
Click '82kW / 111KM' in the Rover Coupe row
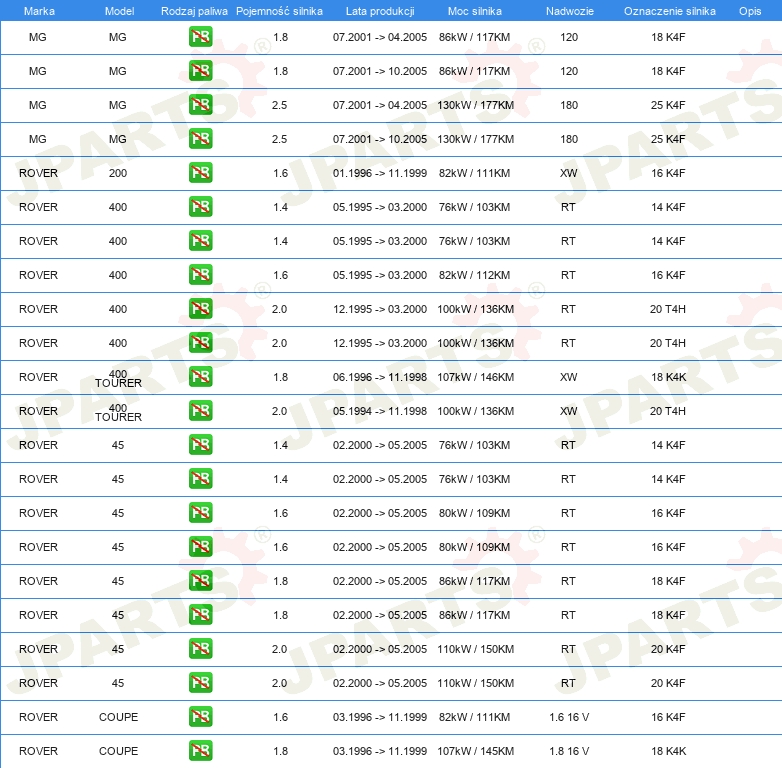(x=474, y=717)
